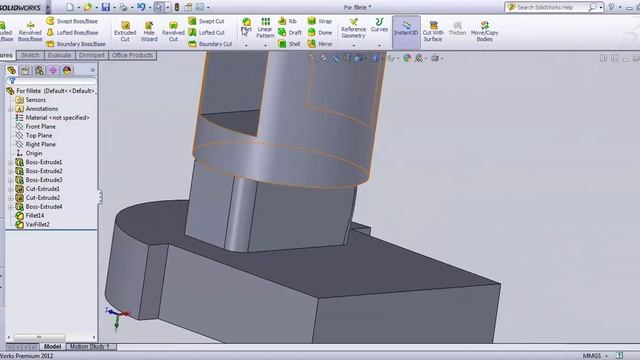Activate the Revolved Cut tool
This screenshot has height=360, width=640.
tap(173, 31)
